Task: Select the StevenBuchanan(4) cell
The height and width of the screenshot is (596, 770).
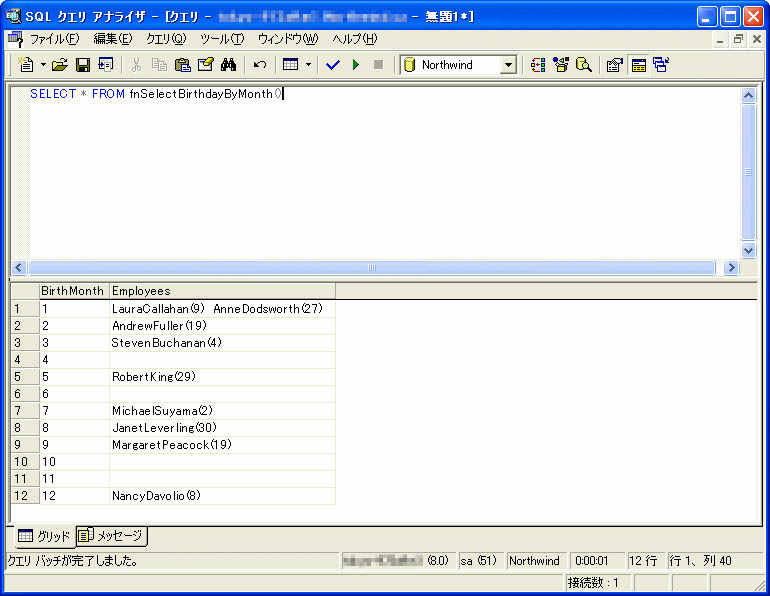Action: (x=222, y=343)
